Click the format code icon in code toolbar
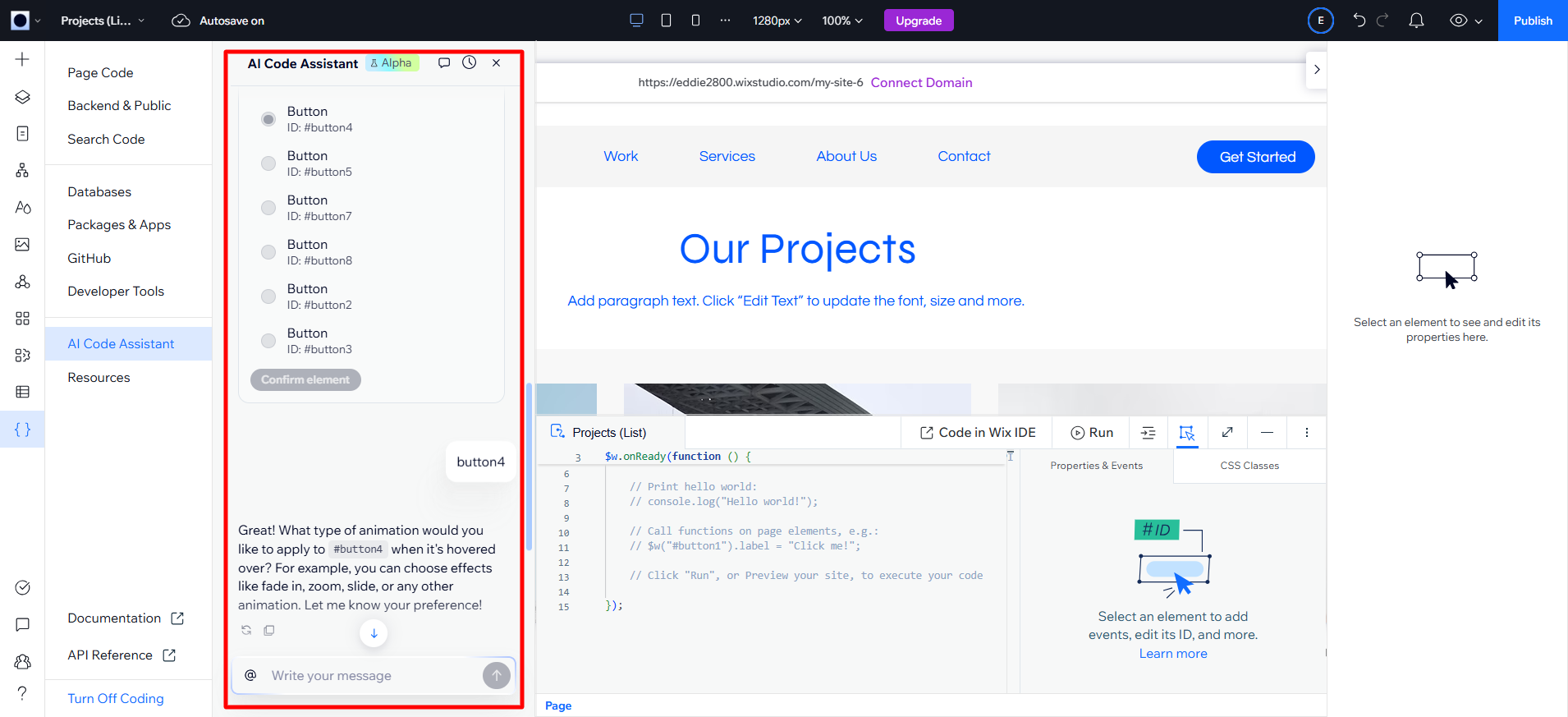This screenshot has height=717, width=1568. (x=1148, y=433)
